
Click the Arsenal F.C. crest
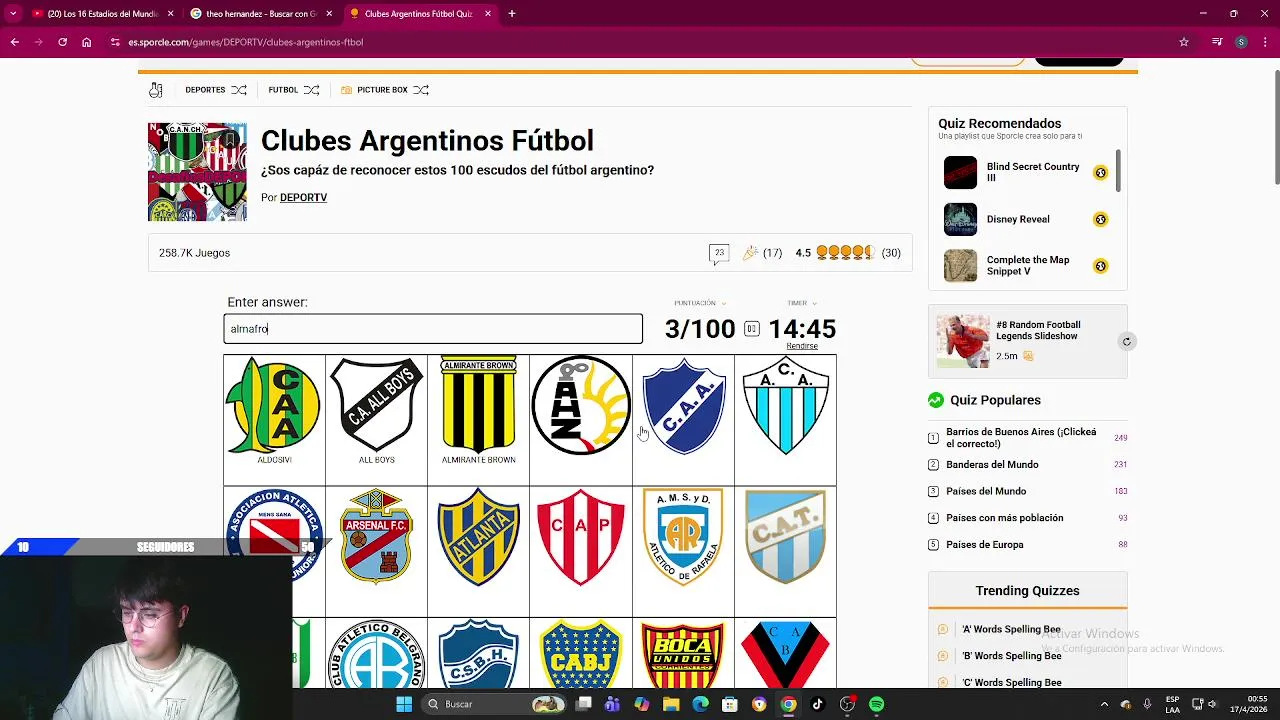[377, 536]
